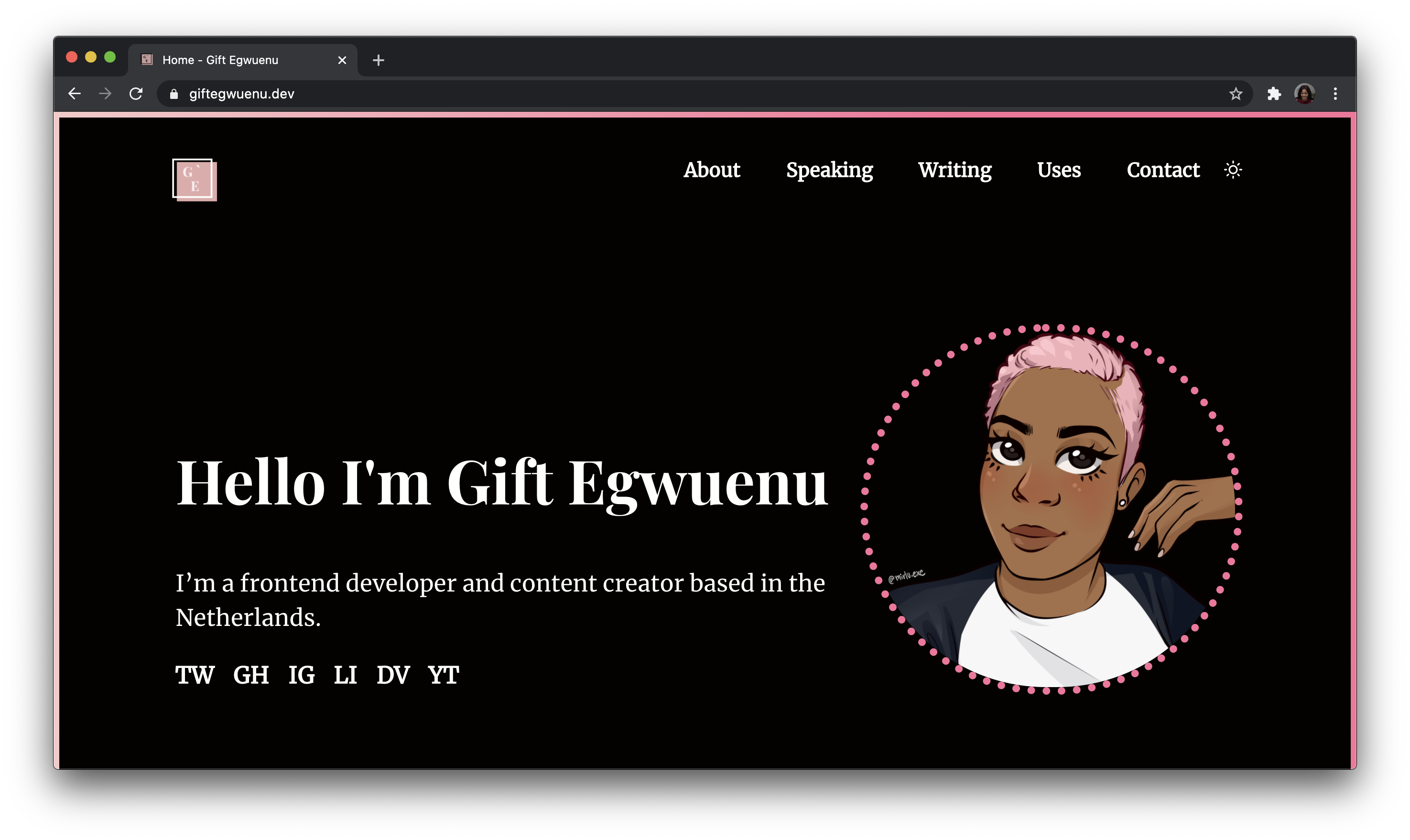The height and width of the screenshot is (840, 1410).
Task: Open the Chrome profile avatar
Action: tap(1304, 93)
